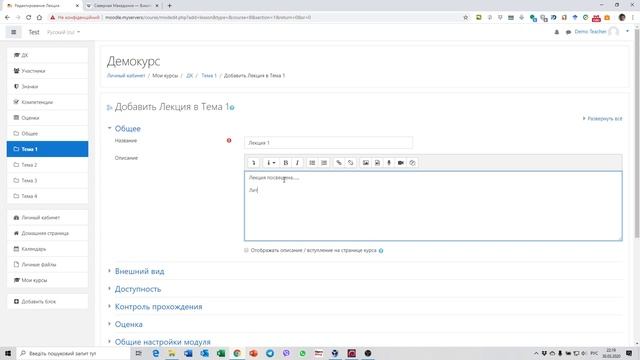
Task: Open manage files icon in editor
Action: 412,163
